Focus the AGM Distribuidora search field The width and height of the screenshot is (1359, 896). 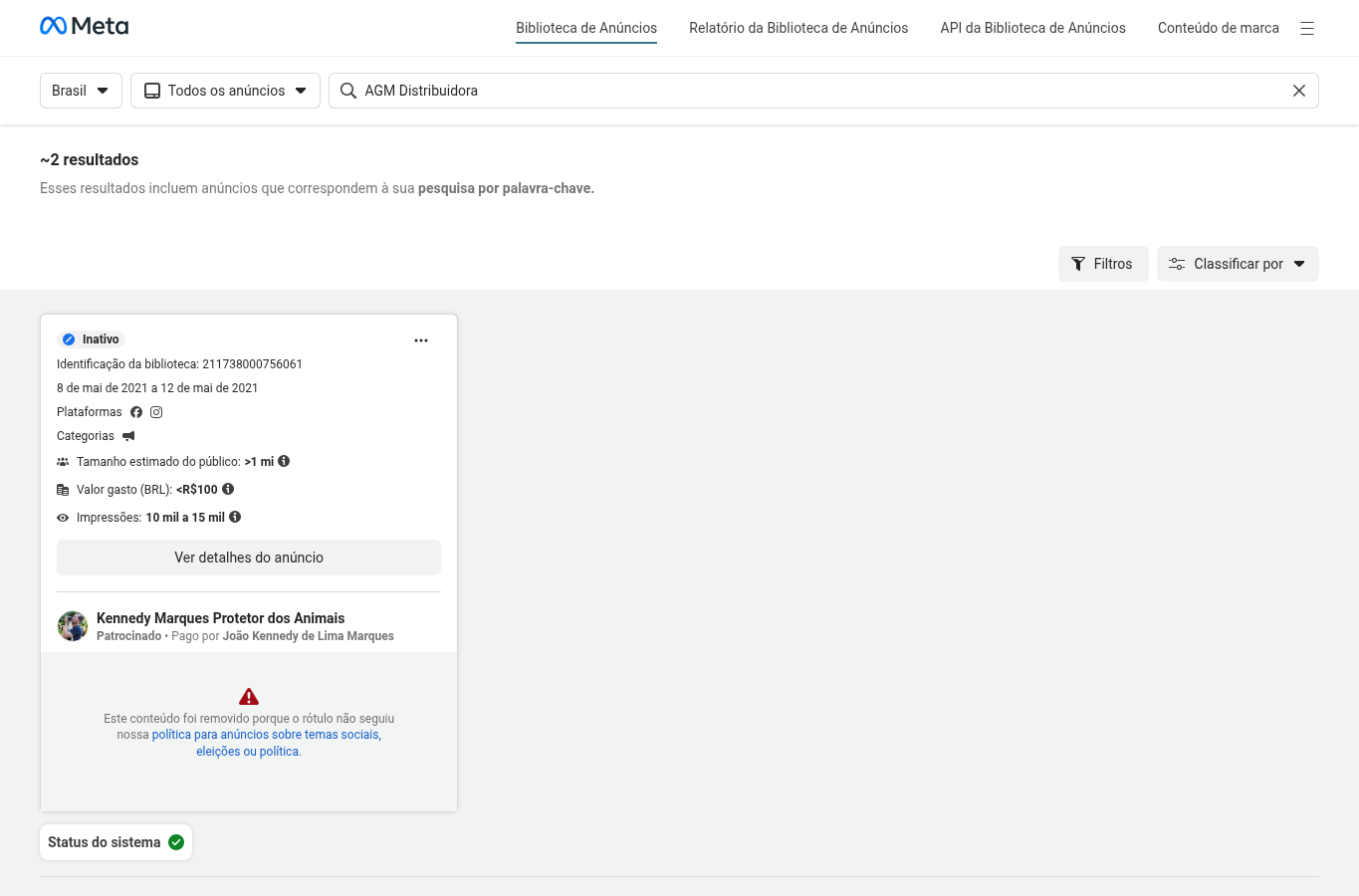click(823, 91)
